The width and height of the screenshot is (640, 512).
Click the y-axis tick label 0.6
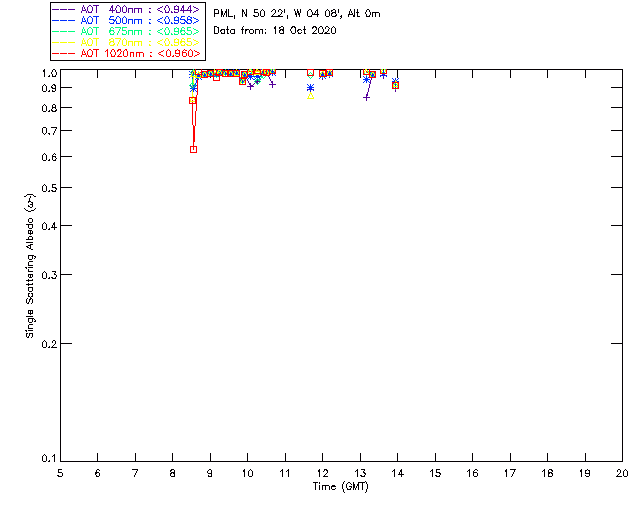49,157
